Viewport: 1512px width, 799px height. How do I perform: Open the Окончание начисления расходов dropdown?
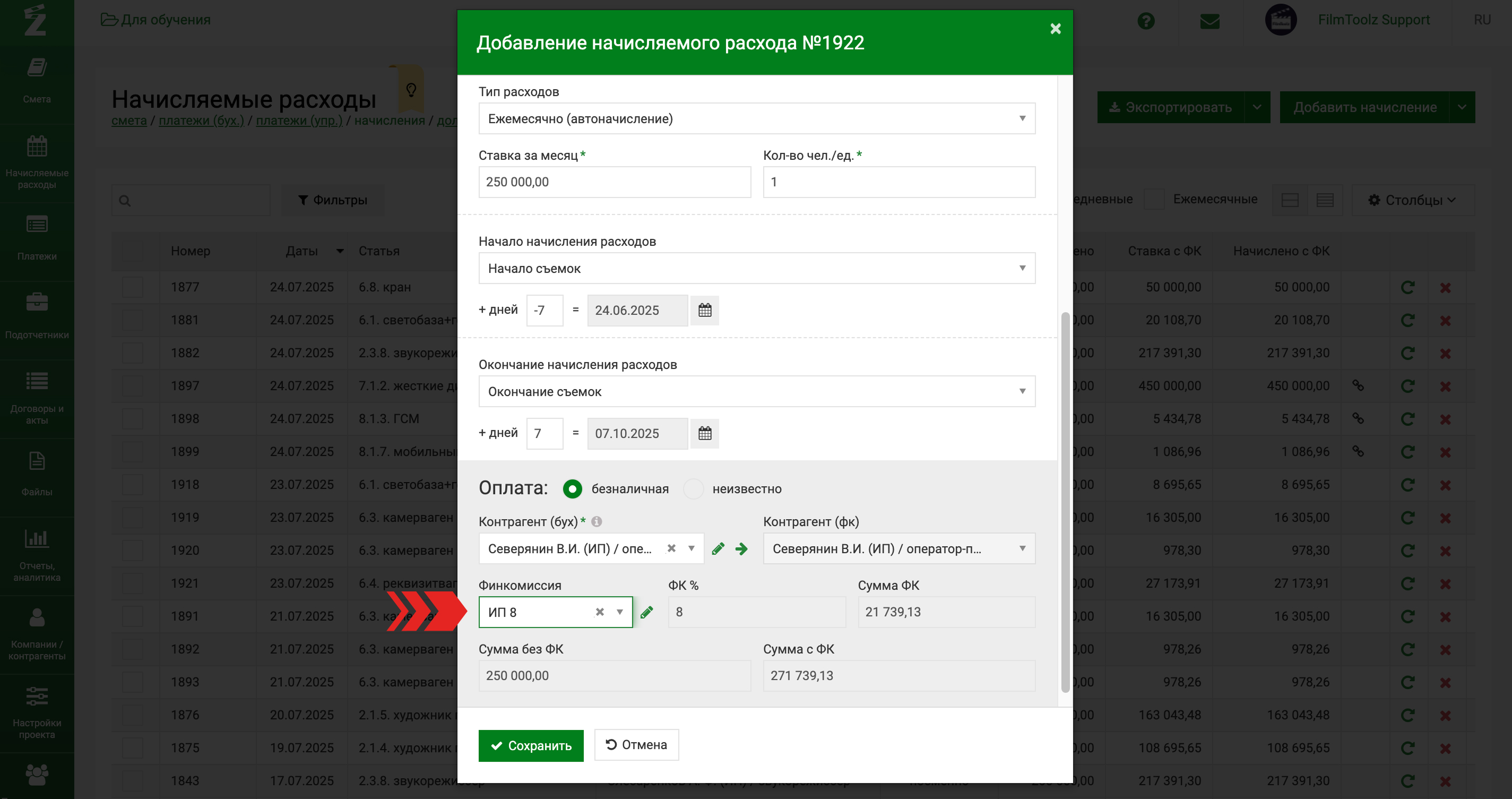point(757,392)
